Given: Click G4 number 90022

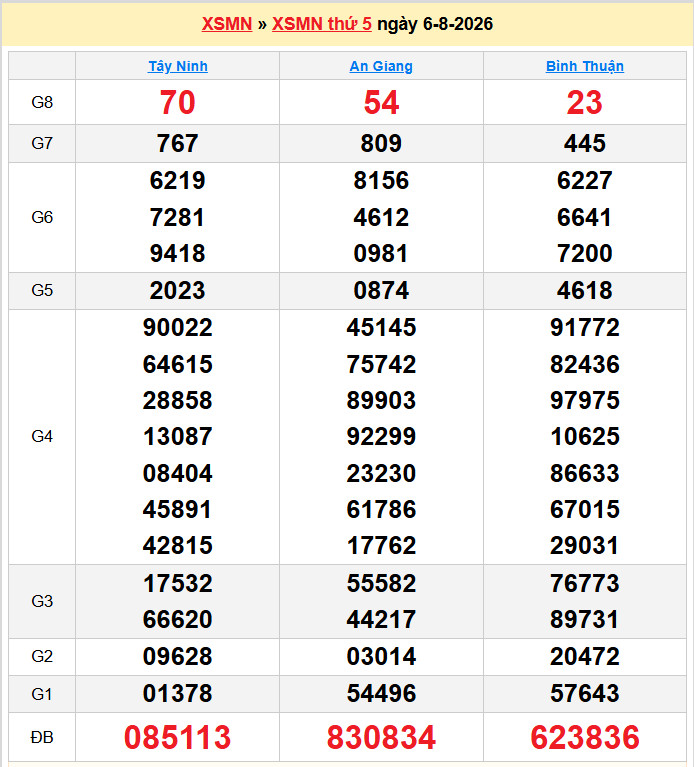Looking at the screenshot, I should point(178,327).
